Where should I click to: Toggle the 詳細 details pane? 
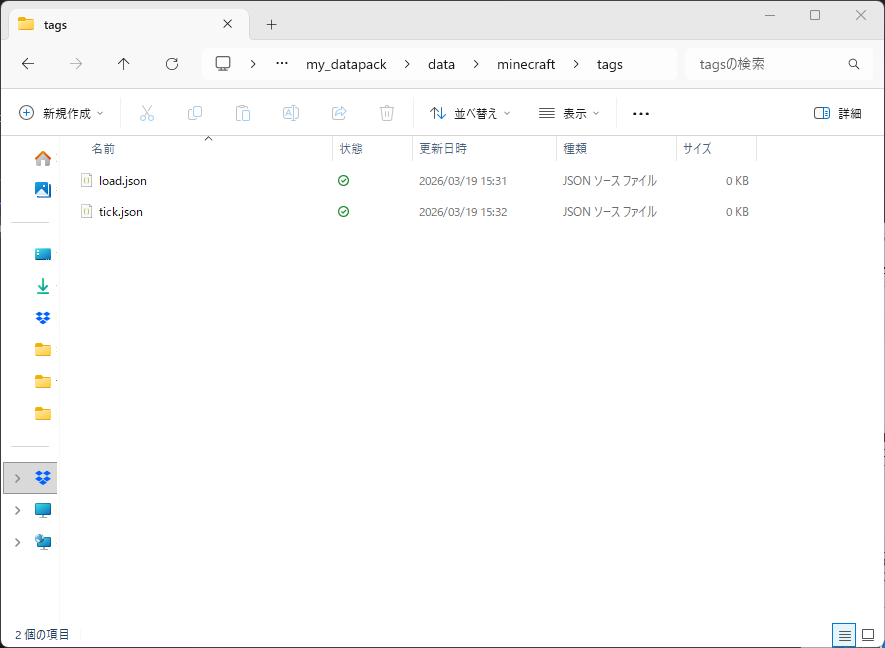coord(836,113)
